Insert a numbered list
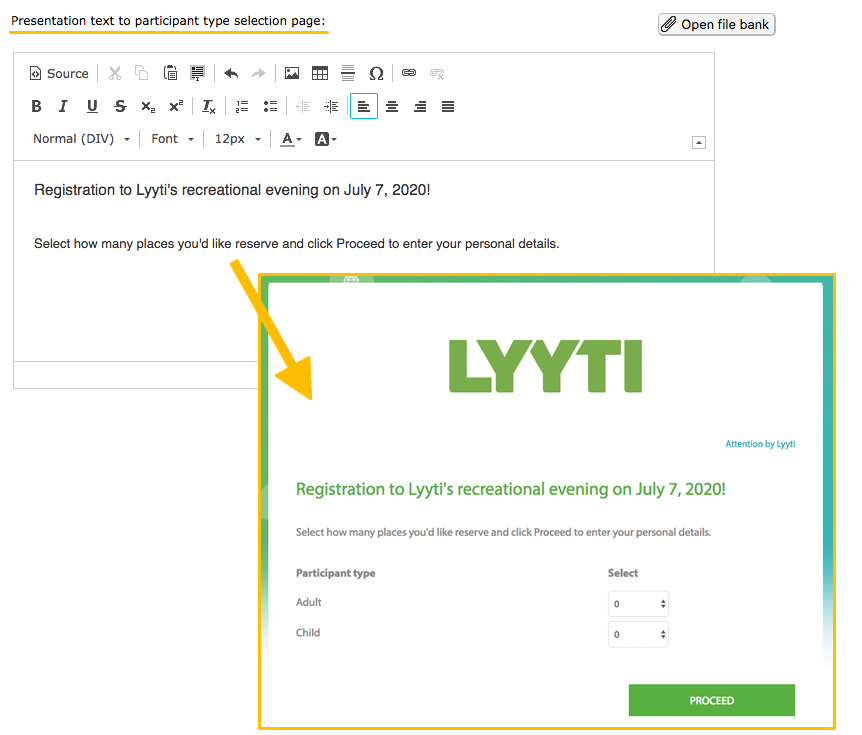Viewport: 862px width, 735px height. 242,106
